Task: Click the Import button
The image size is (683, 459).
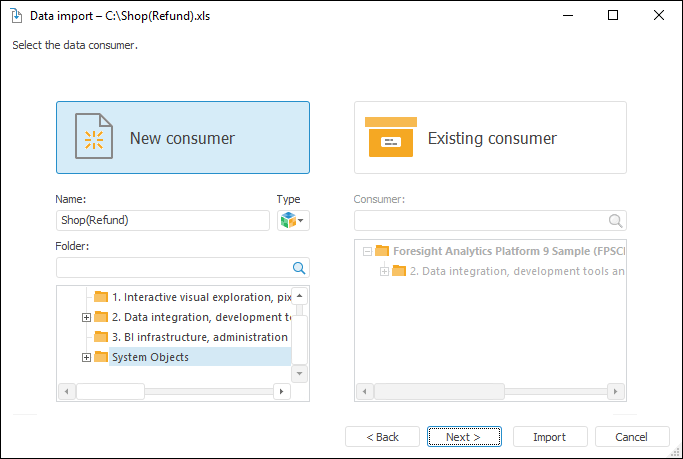Action: pyautogui.click(x=549, y=437)
